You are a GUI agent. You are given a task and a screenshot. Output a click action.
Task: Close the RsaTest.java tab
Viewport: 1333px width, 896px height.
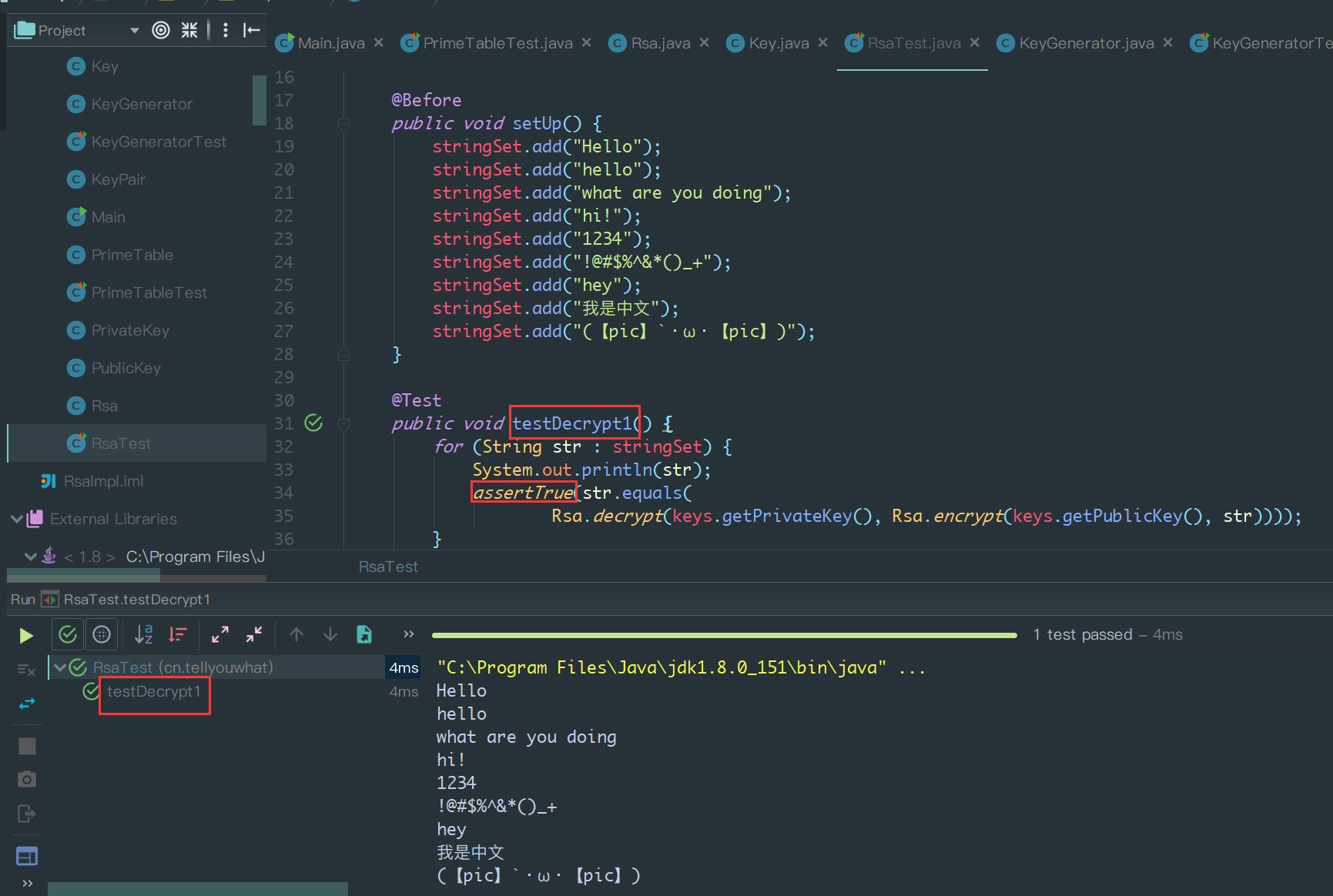975,42
